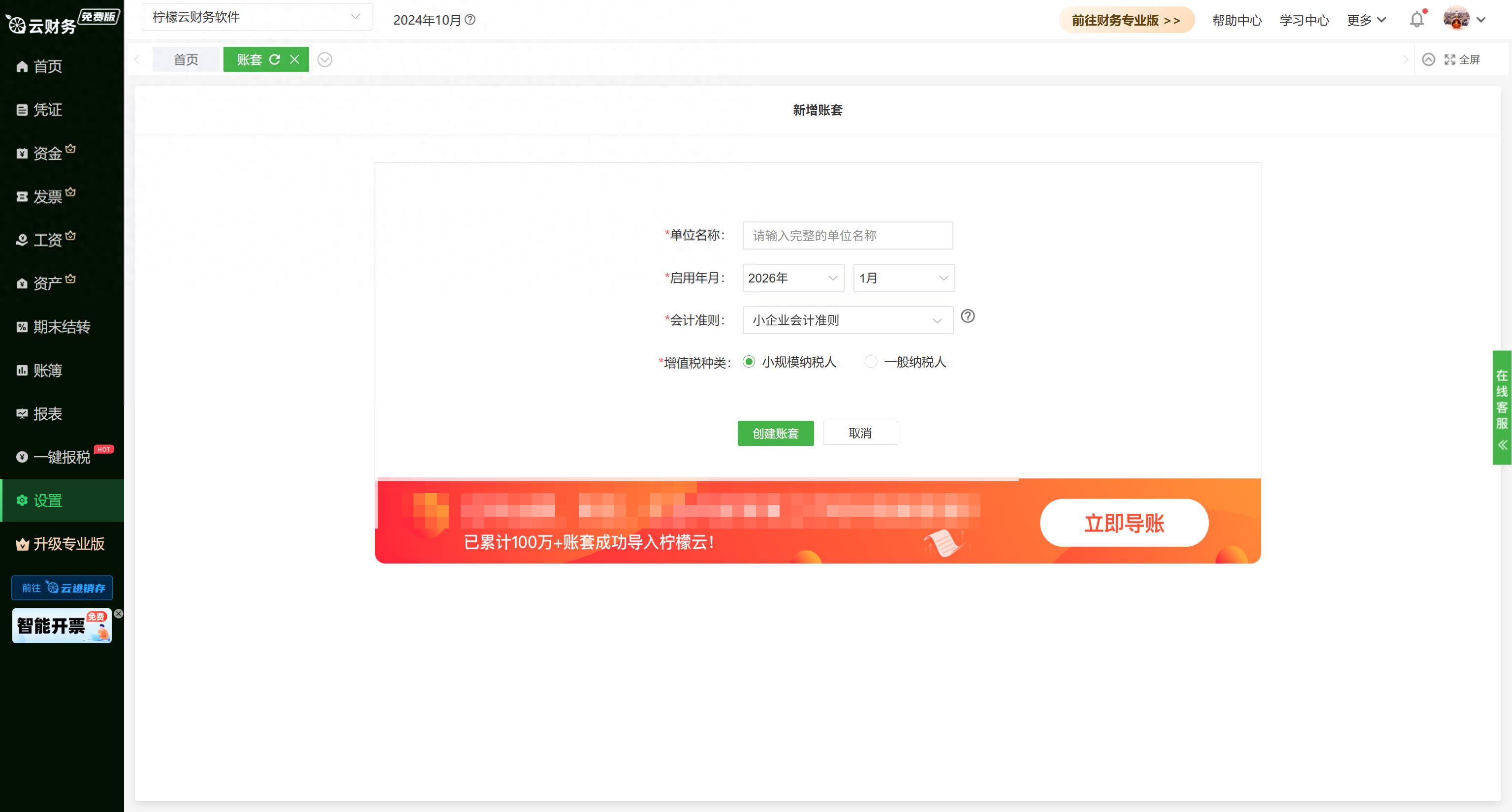Launch 一键报税 (one-click tax filing)
This screenshot has height=812, width=1512.
coord(59,457)
